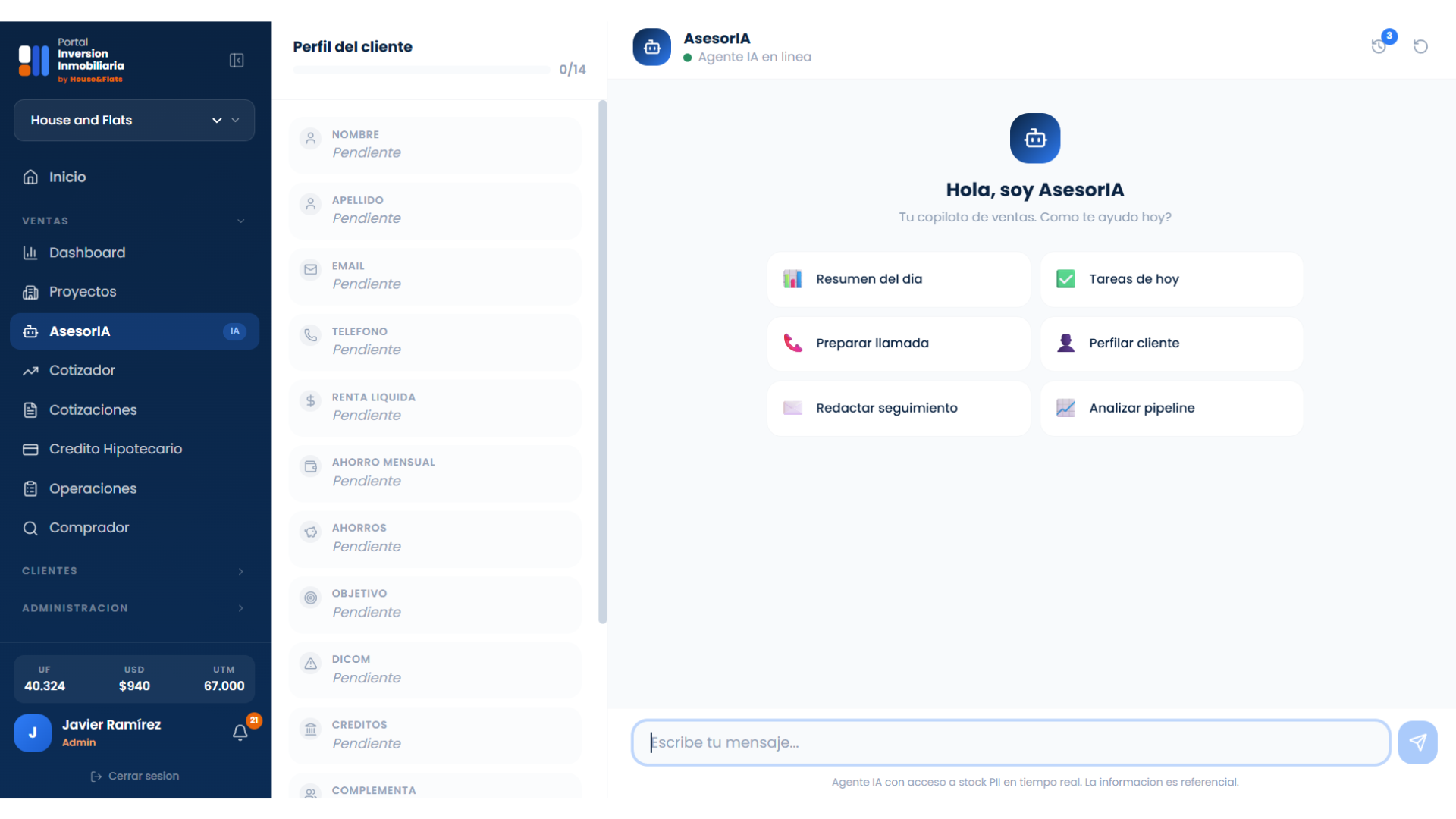Click the client profile panel scrollbar
This screenshot has height=819, width=1456.
pyautogui.click(x=603, y=362)
